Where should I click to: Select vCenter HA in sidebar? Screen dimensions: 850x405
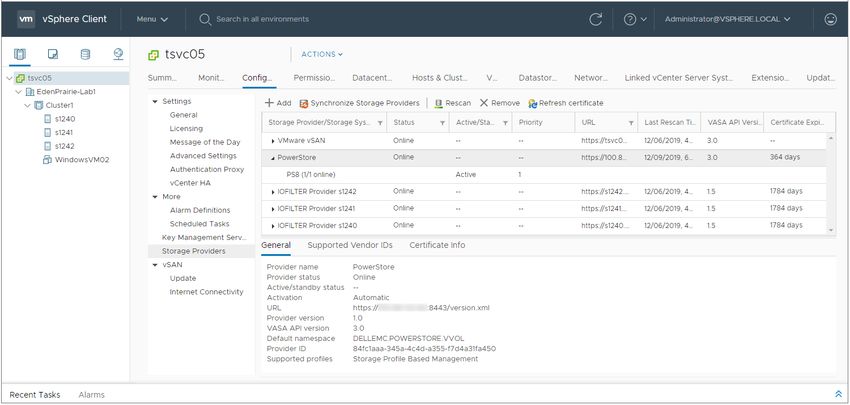(x=190, y=183)
